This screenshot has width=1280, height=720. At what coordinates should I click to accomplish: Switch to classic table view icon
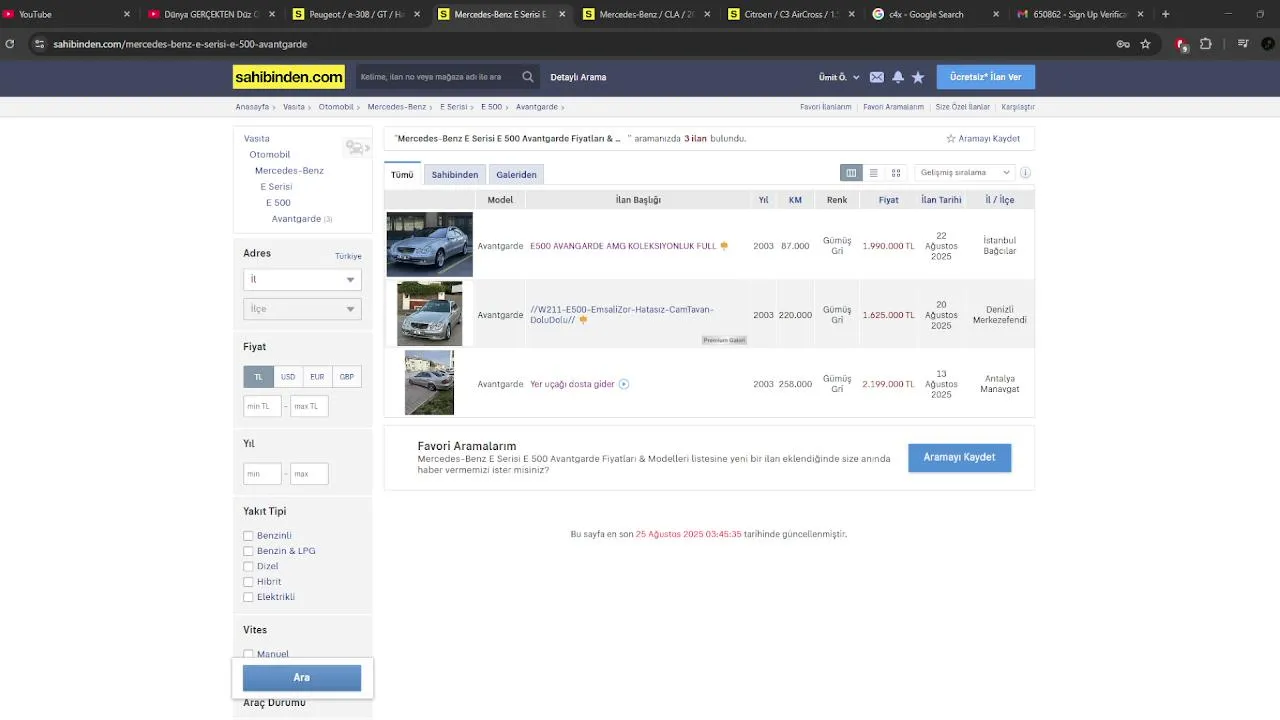pyautogui.click(x=851, y=173)
